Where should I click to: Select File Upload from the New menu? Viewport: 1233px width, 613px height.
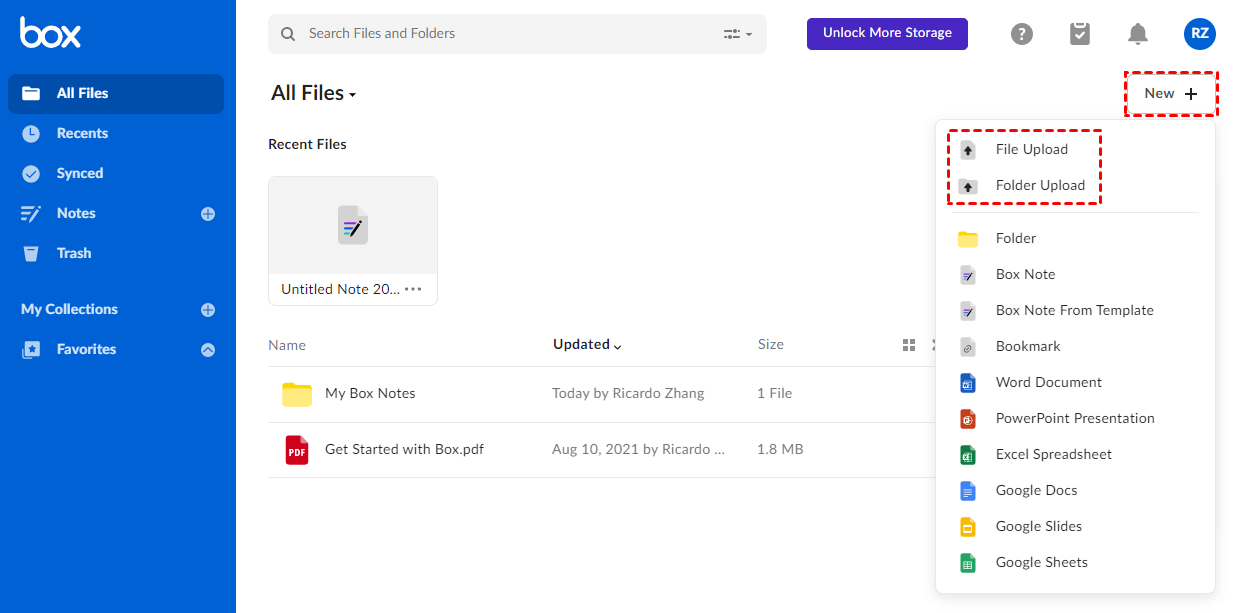[1031, 150]
